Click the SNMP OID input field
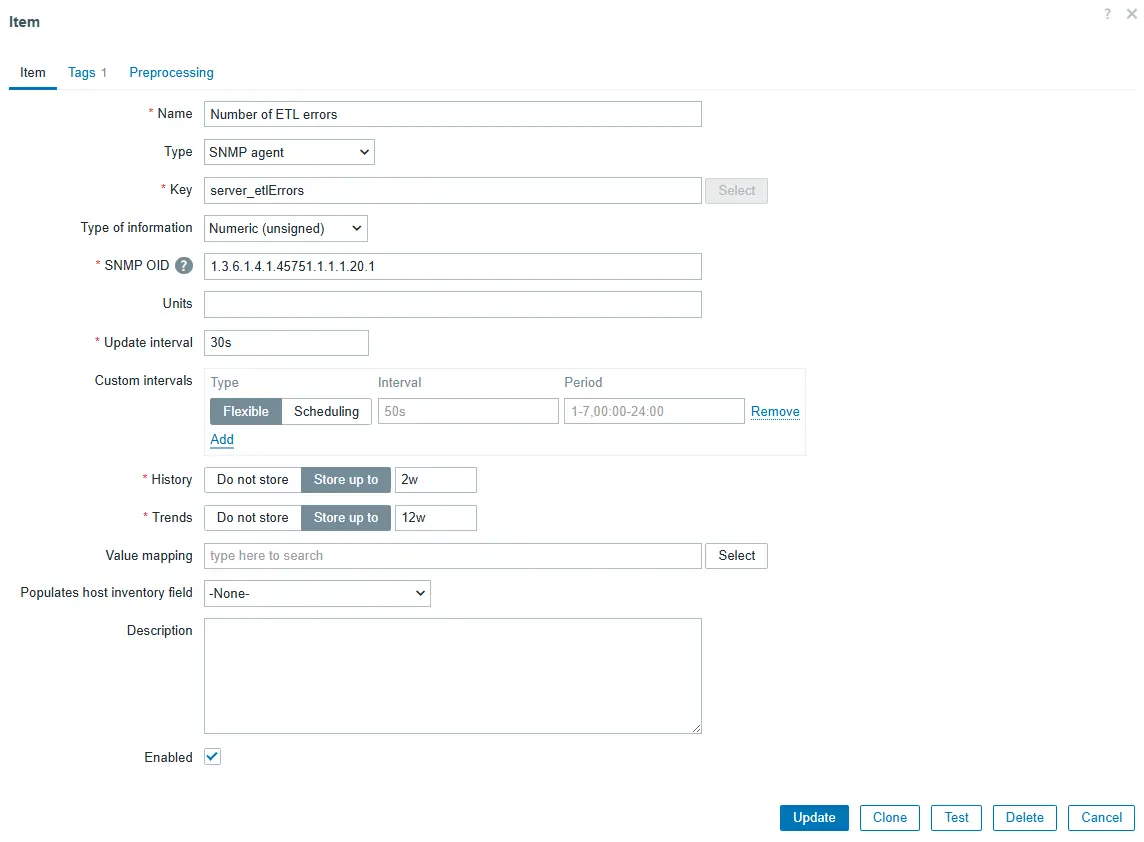Screen dimensions: 1144x842 [x=452, y=266]
